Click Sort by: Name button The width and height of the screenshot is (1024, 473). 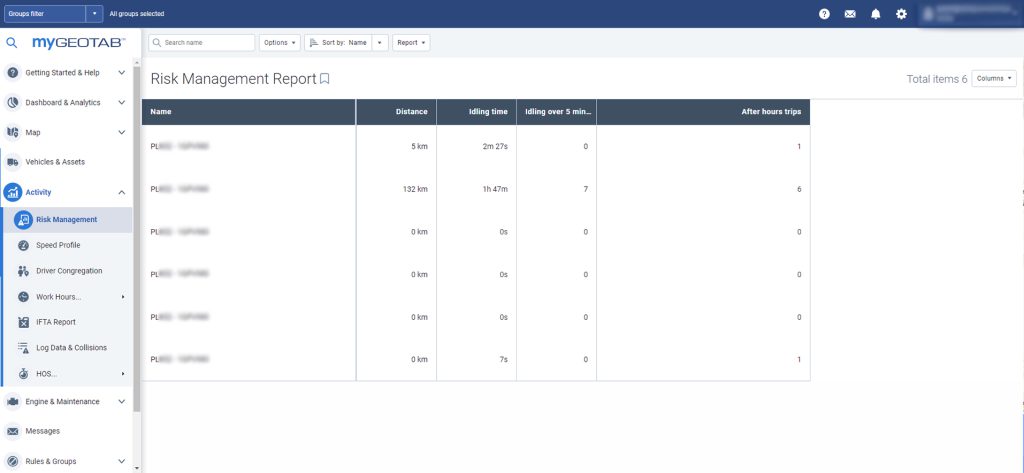337,43
